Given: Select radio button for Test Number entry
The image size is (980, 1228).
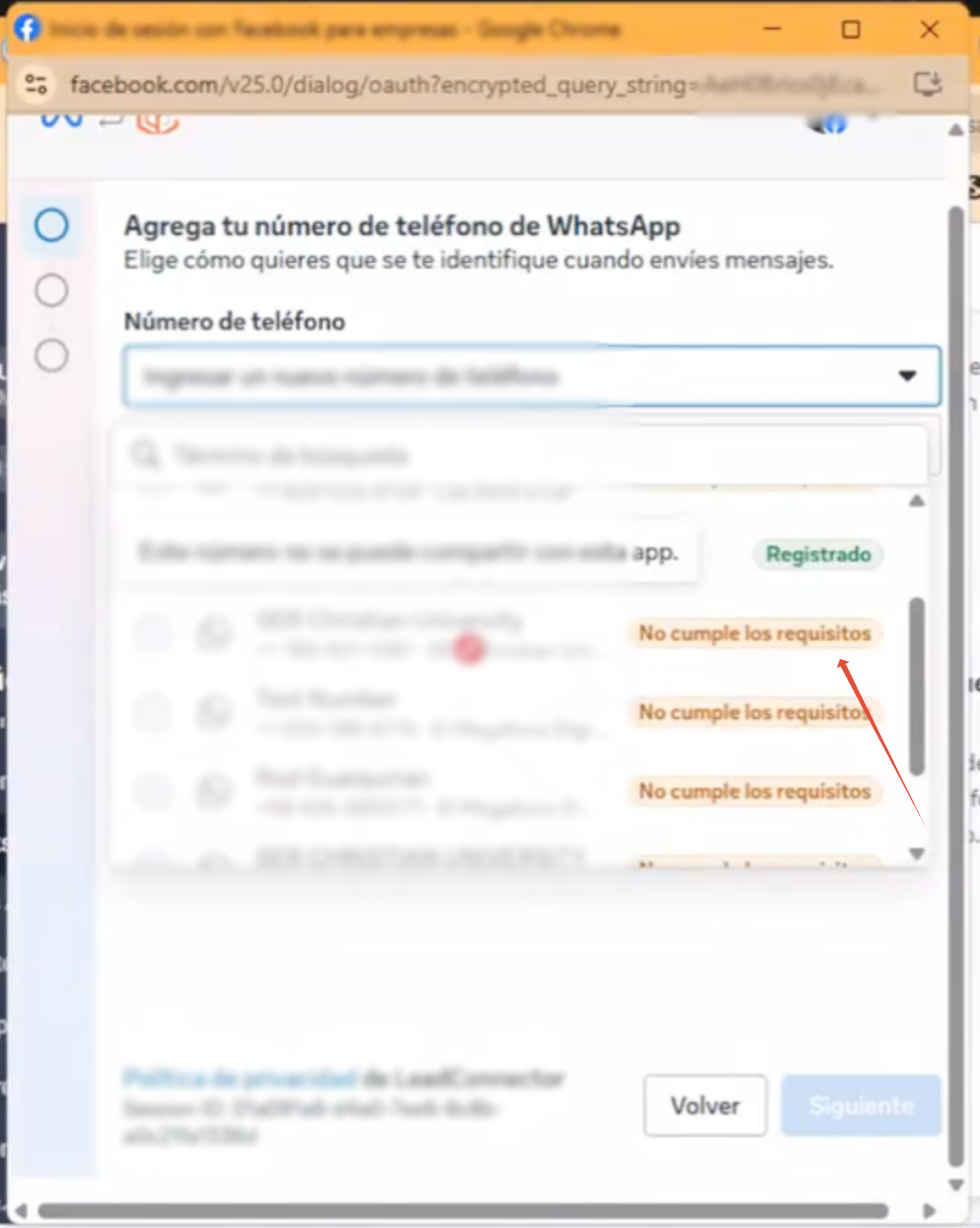Looking at the screenshot, I should (x=153, y=712).
